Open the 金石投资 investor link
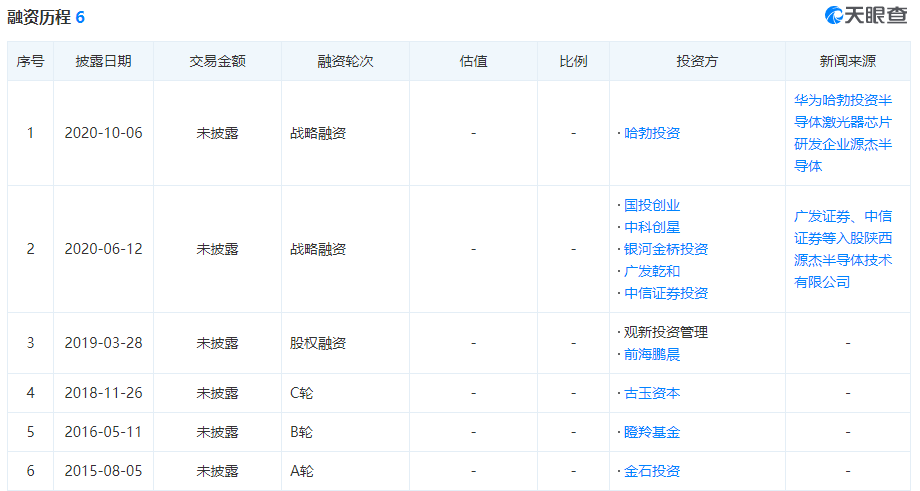This screenshot has height=491, width=920. (651, 471)
